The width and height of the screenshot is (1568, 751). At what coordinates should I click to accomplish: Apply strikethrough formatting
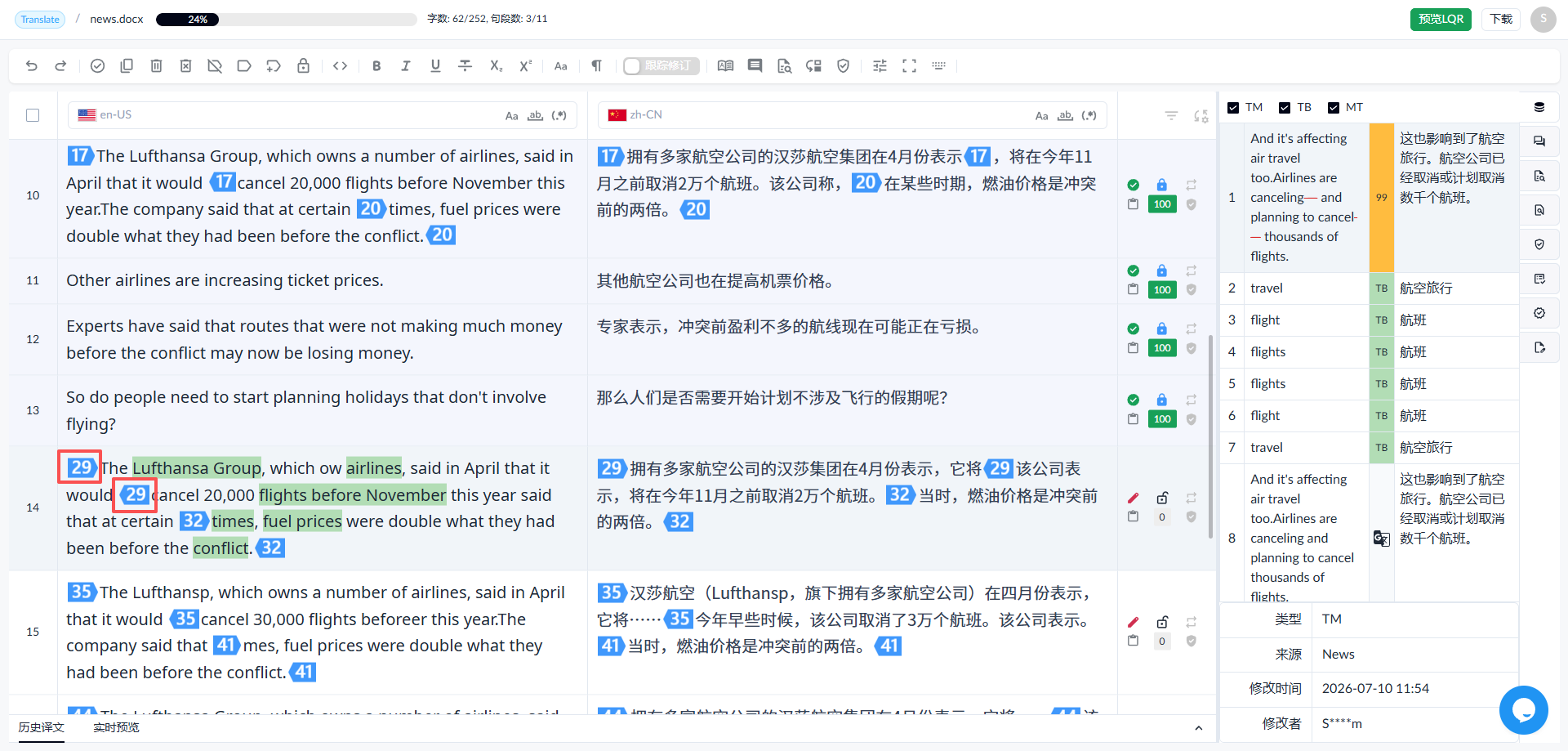tap(465, 66)
